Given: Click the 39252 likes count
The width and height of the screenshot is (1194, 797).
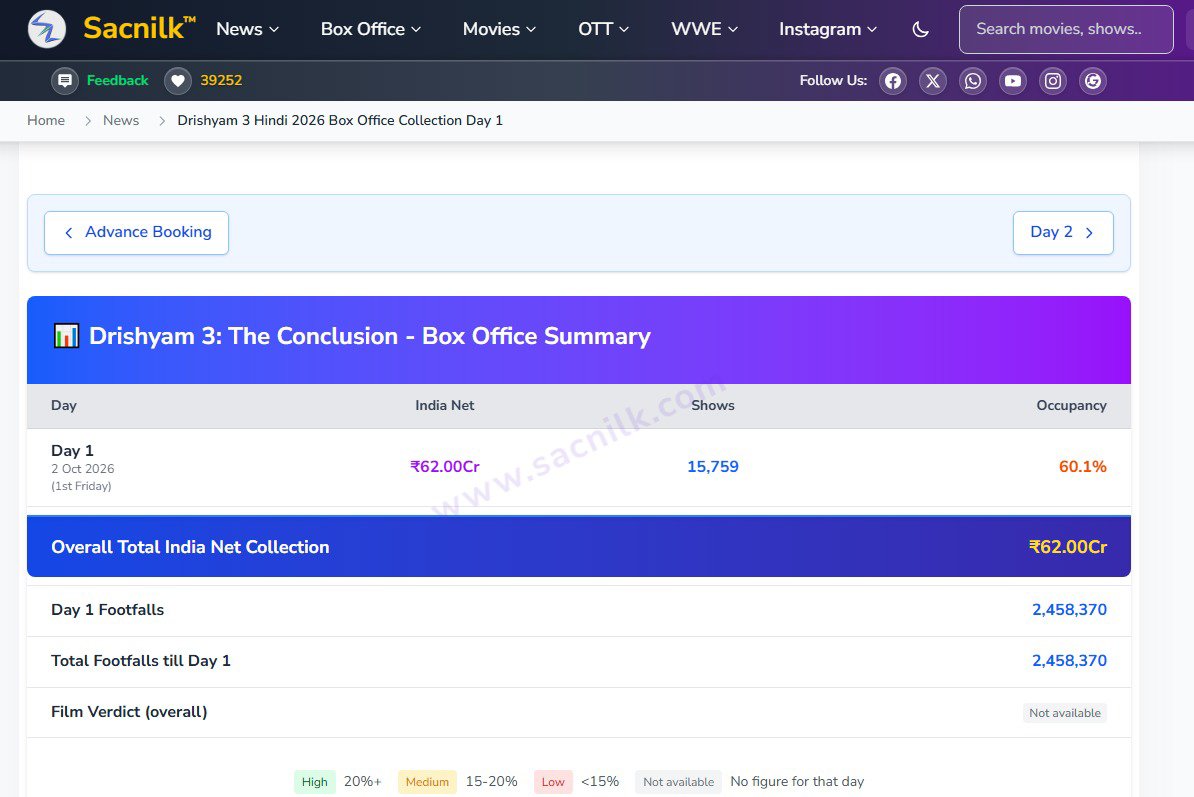Looking at the screenshot, I should point(221,81).
